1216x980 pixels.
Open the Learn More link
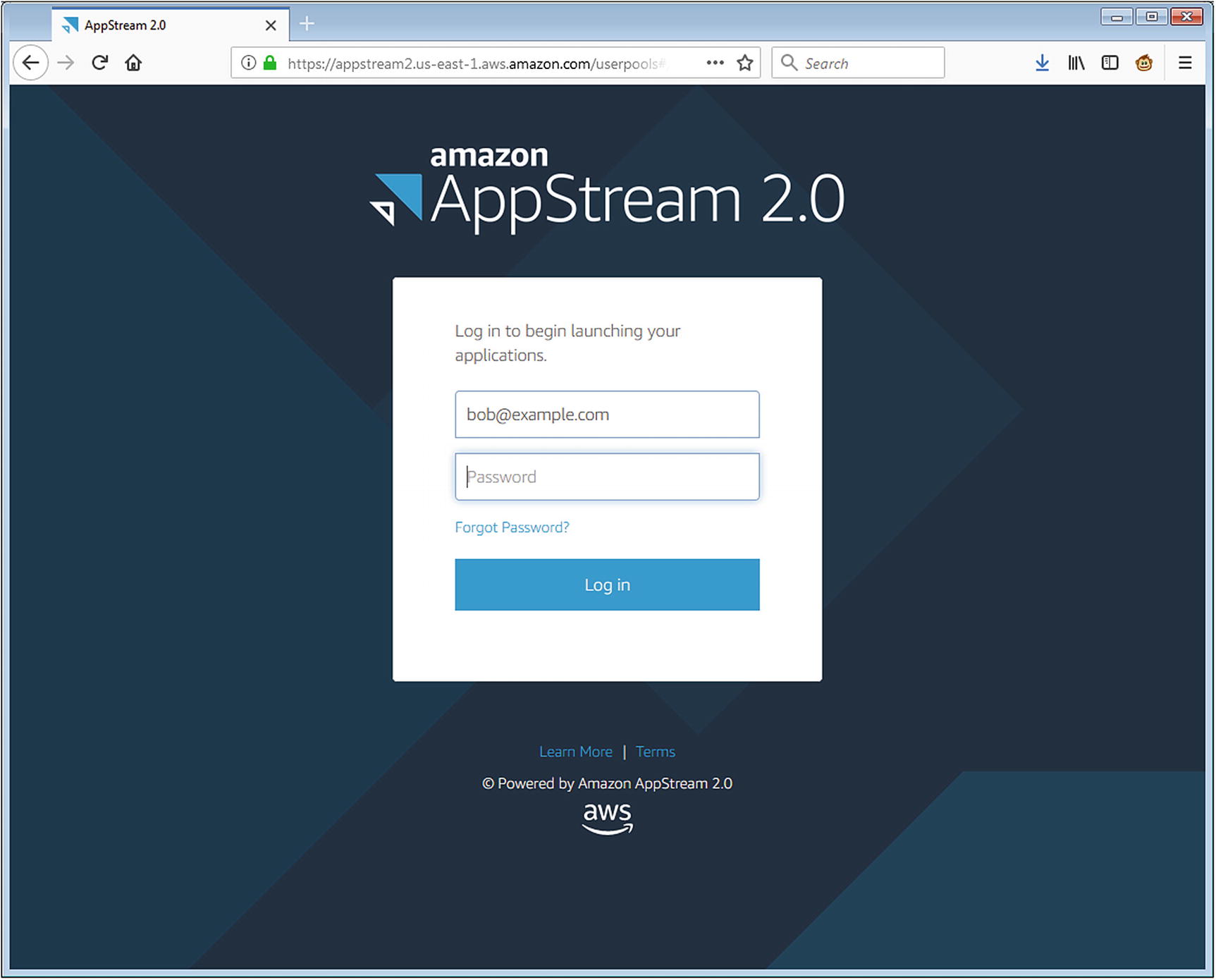(576, 752)
